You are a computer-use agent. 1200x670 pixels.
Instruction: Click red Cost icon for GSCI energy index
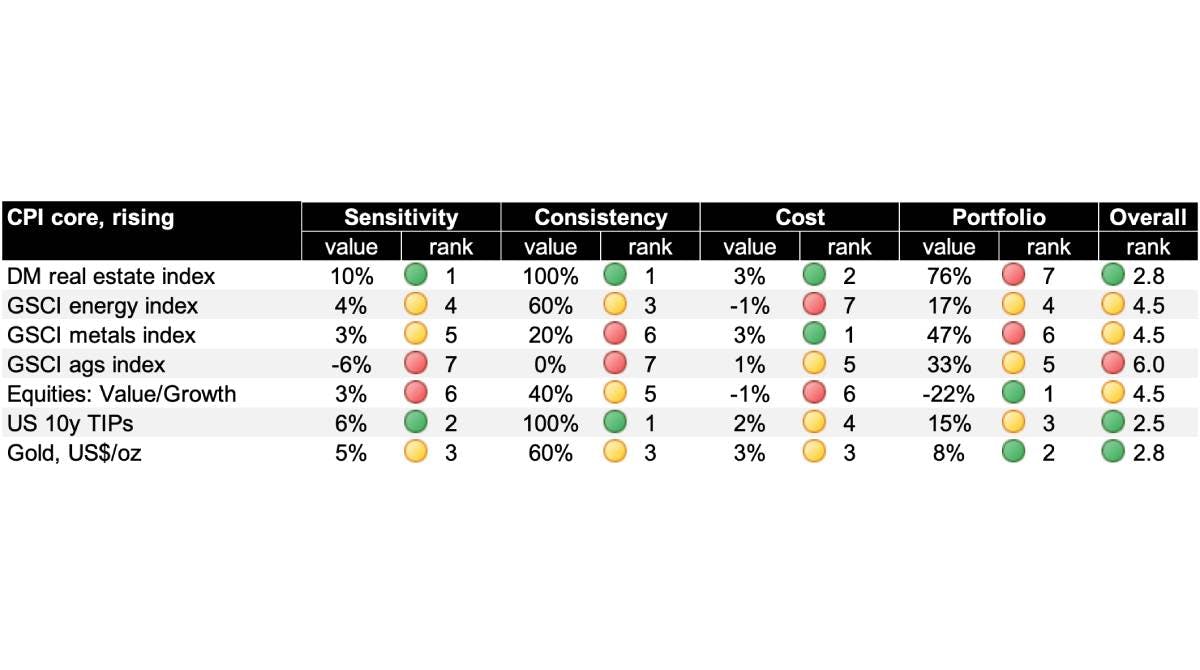coord(815,305)
